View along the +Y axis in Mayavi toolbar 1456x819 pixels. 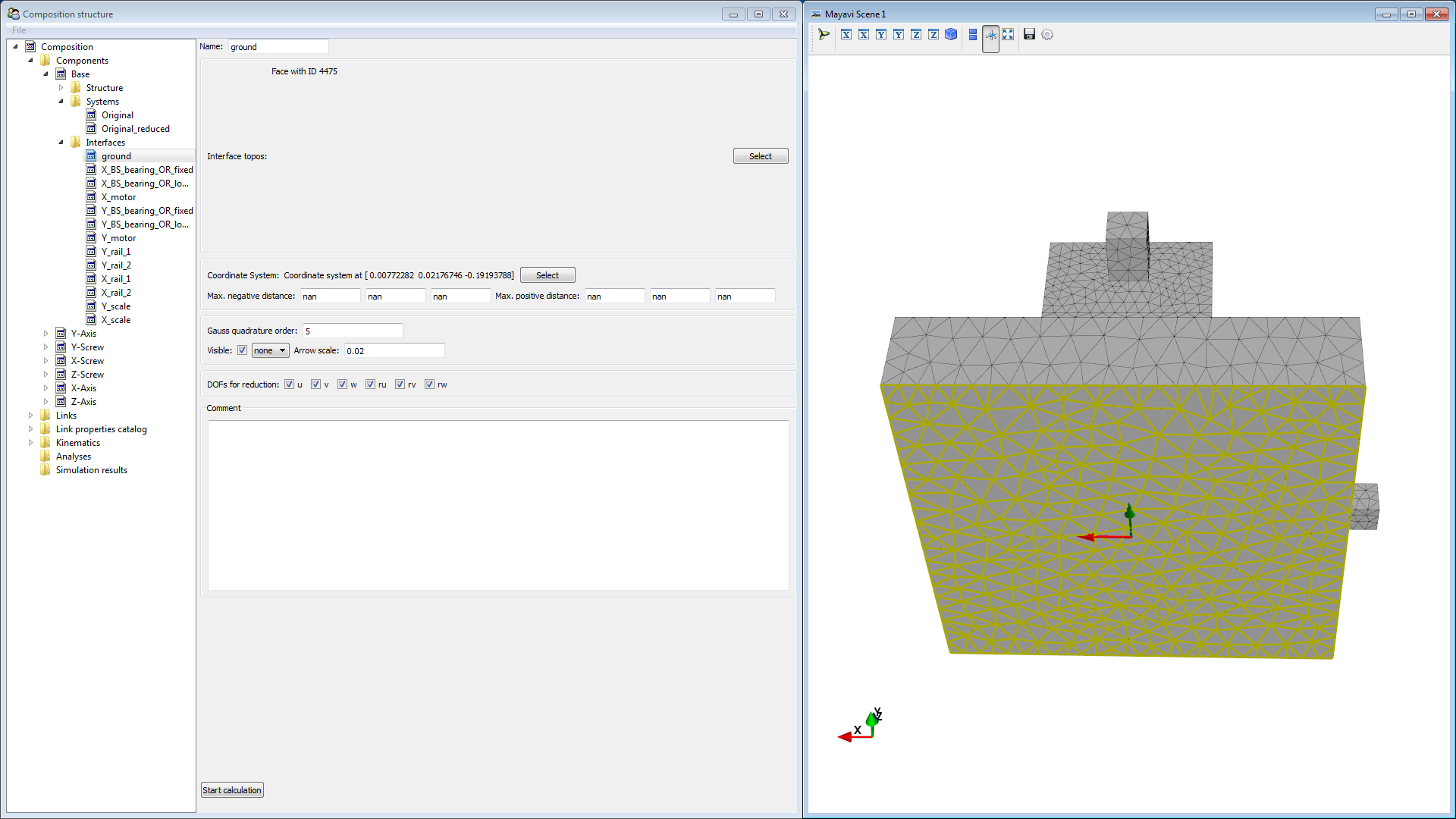coord(899,34)
